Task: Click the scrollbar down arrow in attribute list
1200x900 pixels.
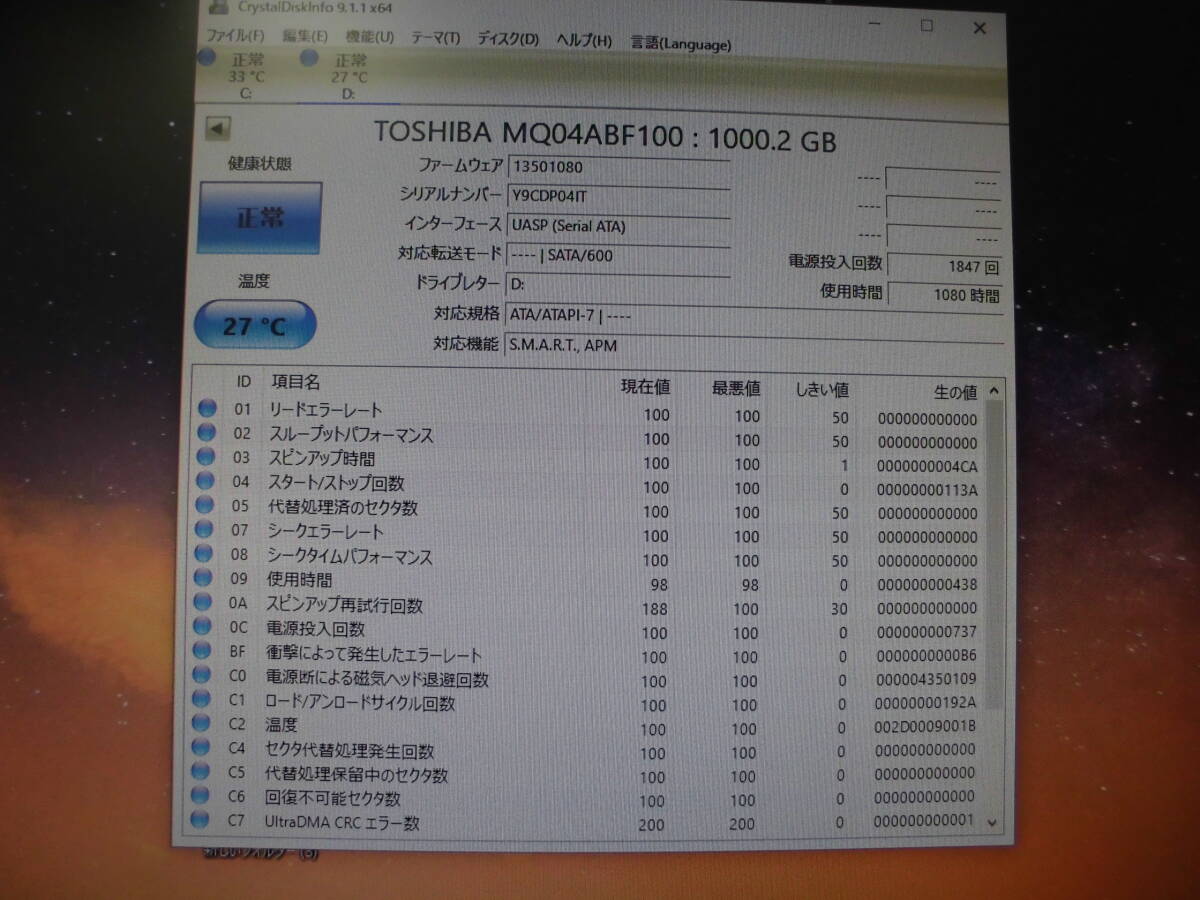Action: pyautogui.click(x=992, y=822)
